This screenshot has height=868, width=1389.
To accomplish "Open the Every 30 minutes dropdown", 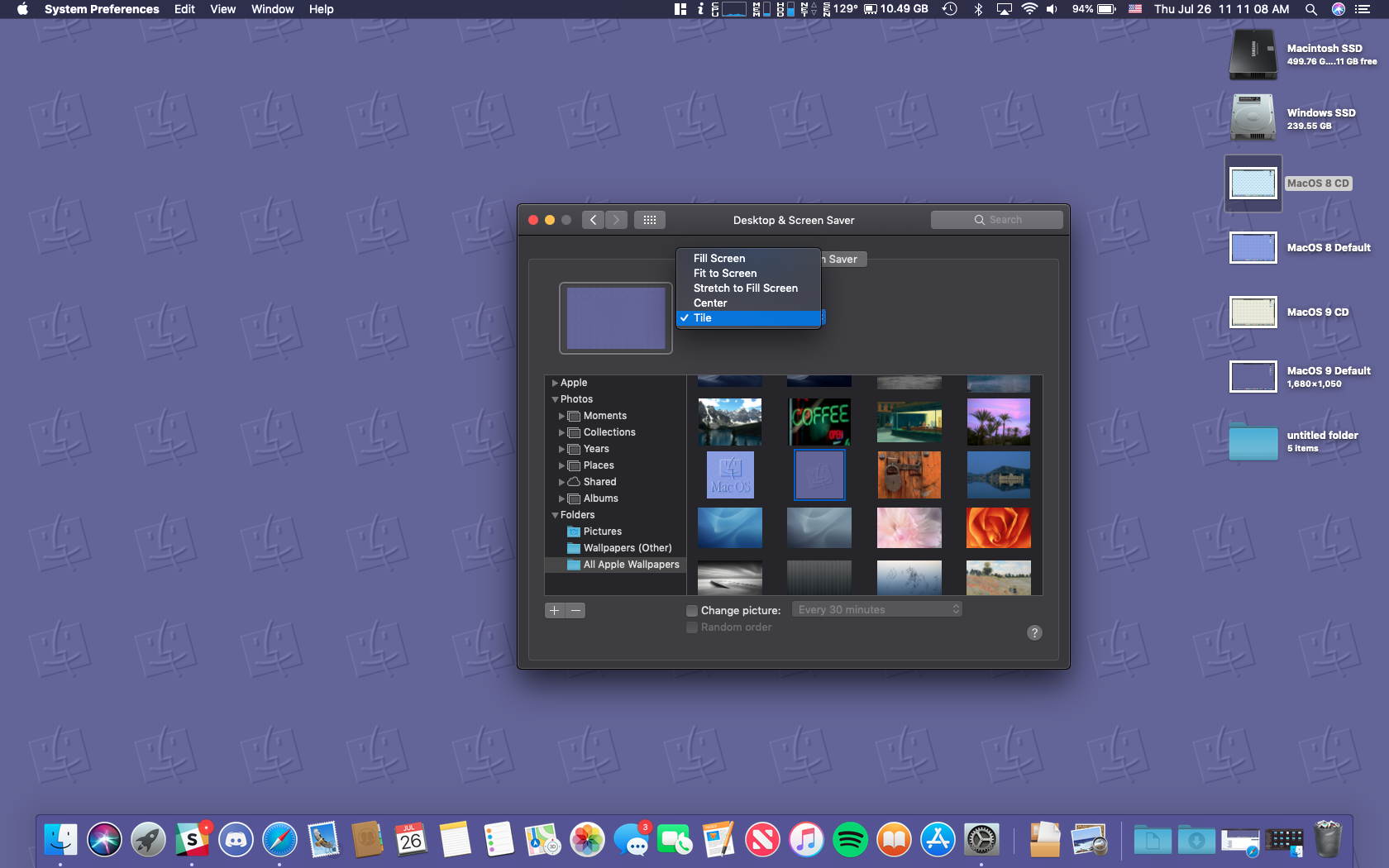I will (876, 610).
